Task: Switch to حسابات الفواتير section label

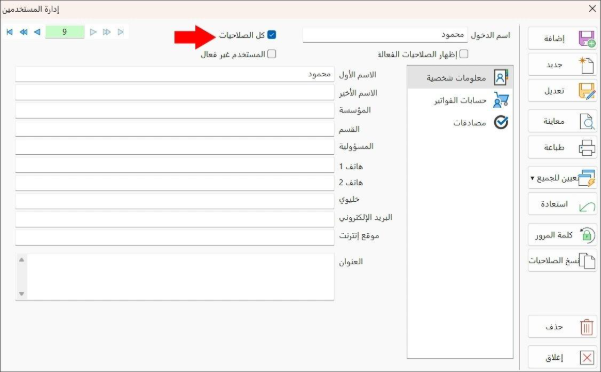Action: [x=460, y=100]
